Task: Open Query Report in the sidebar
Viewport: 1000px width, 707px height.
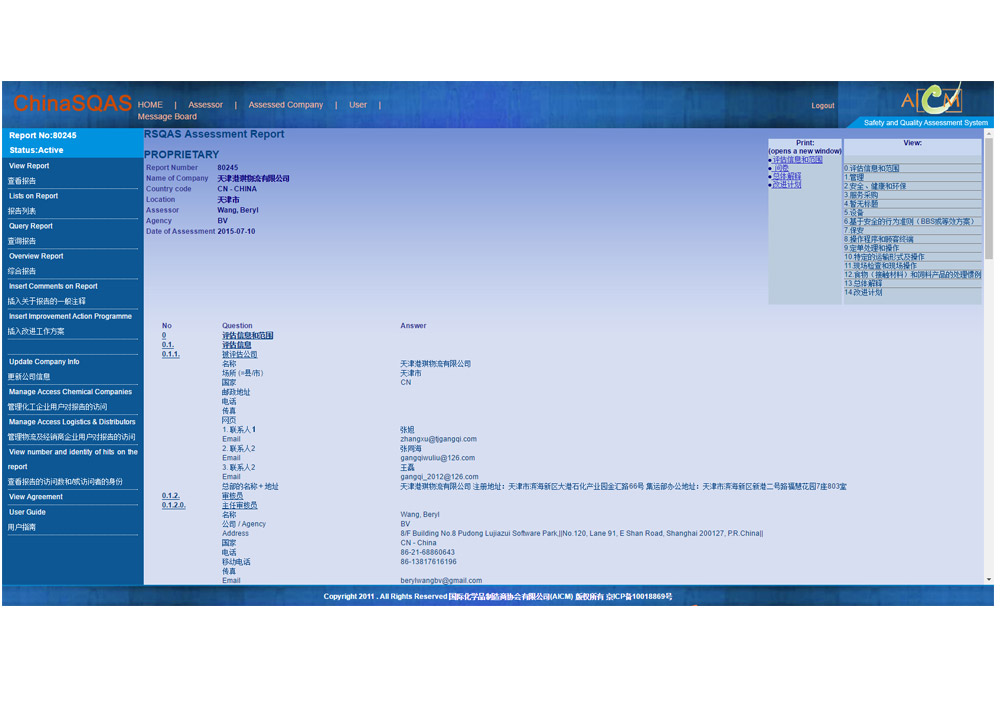Action: 31,226
